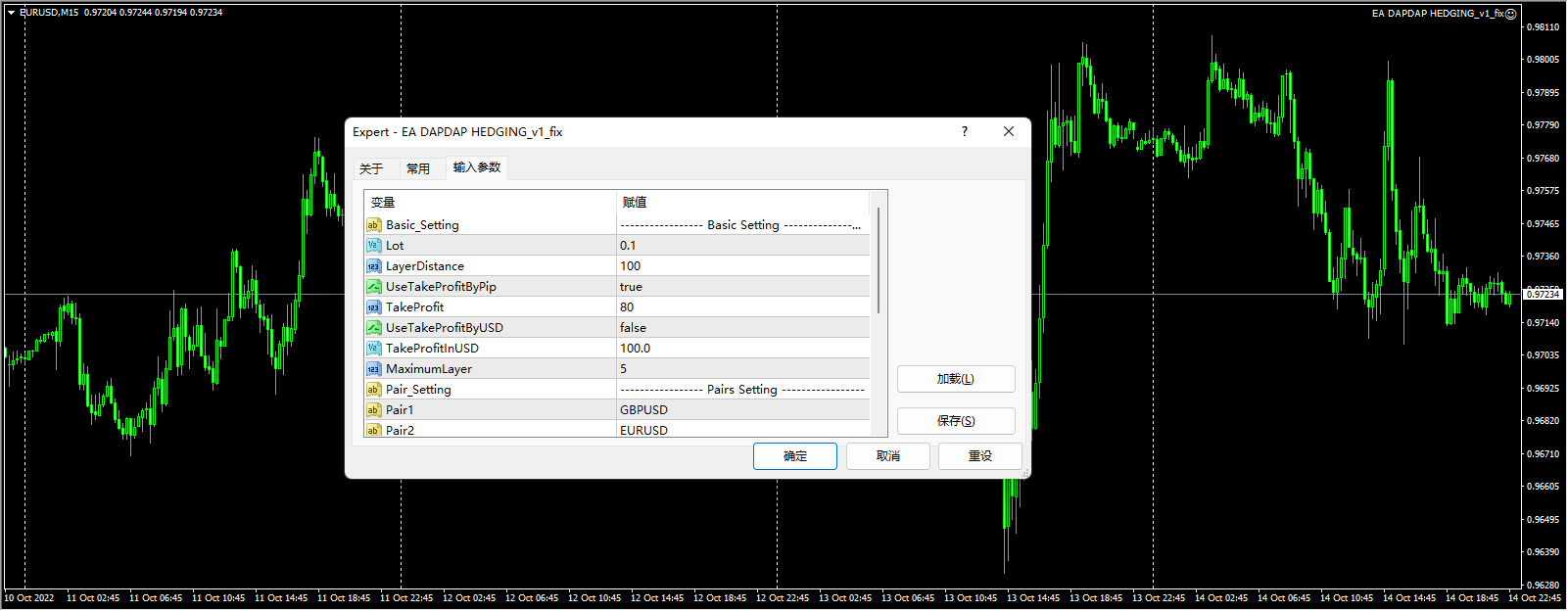Click the TakeProfit integer type icon
Viewport: 1568px width, 611px height.
coord(373,307)
